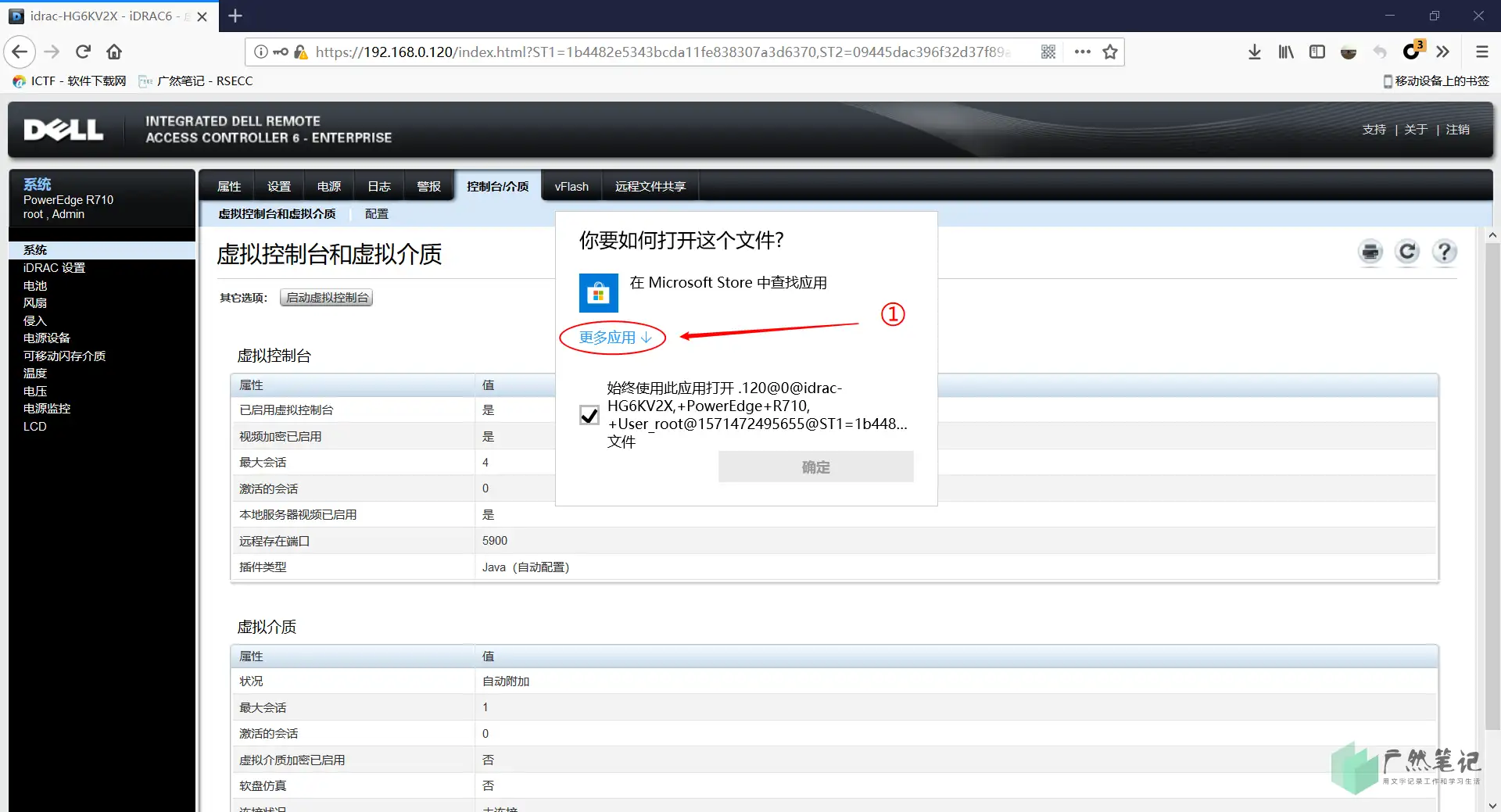Switch to the 电源 tab
The image size is (1501, 812).
pos(329,186)
